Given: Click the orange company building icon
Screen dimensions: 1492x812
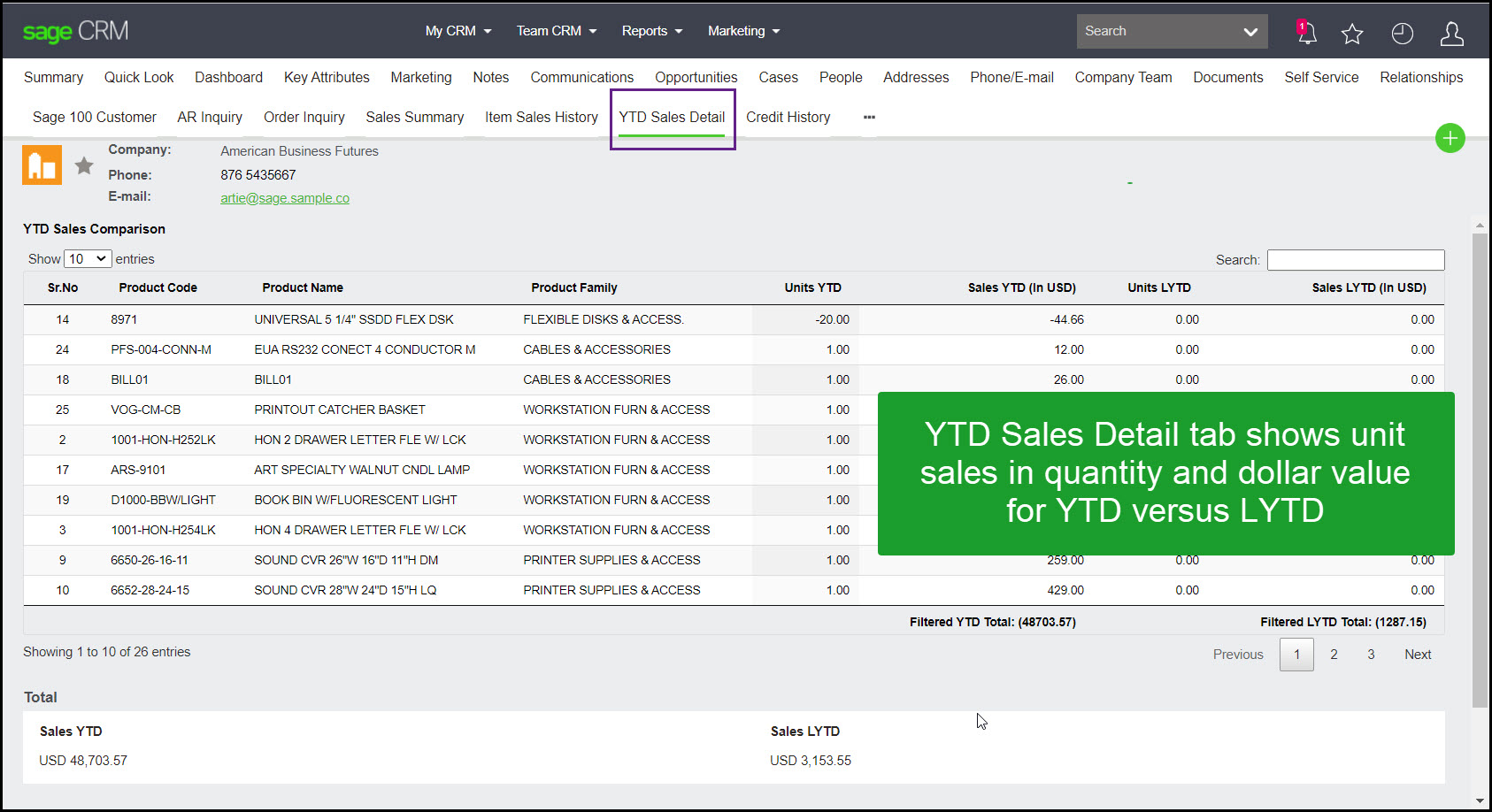Looking at the screenshot, I should point(41,165).
